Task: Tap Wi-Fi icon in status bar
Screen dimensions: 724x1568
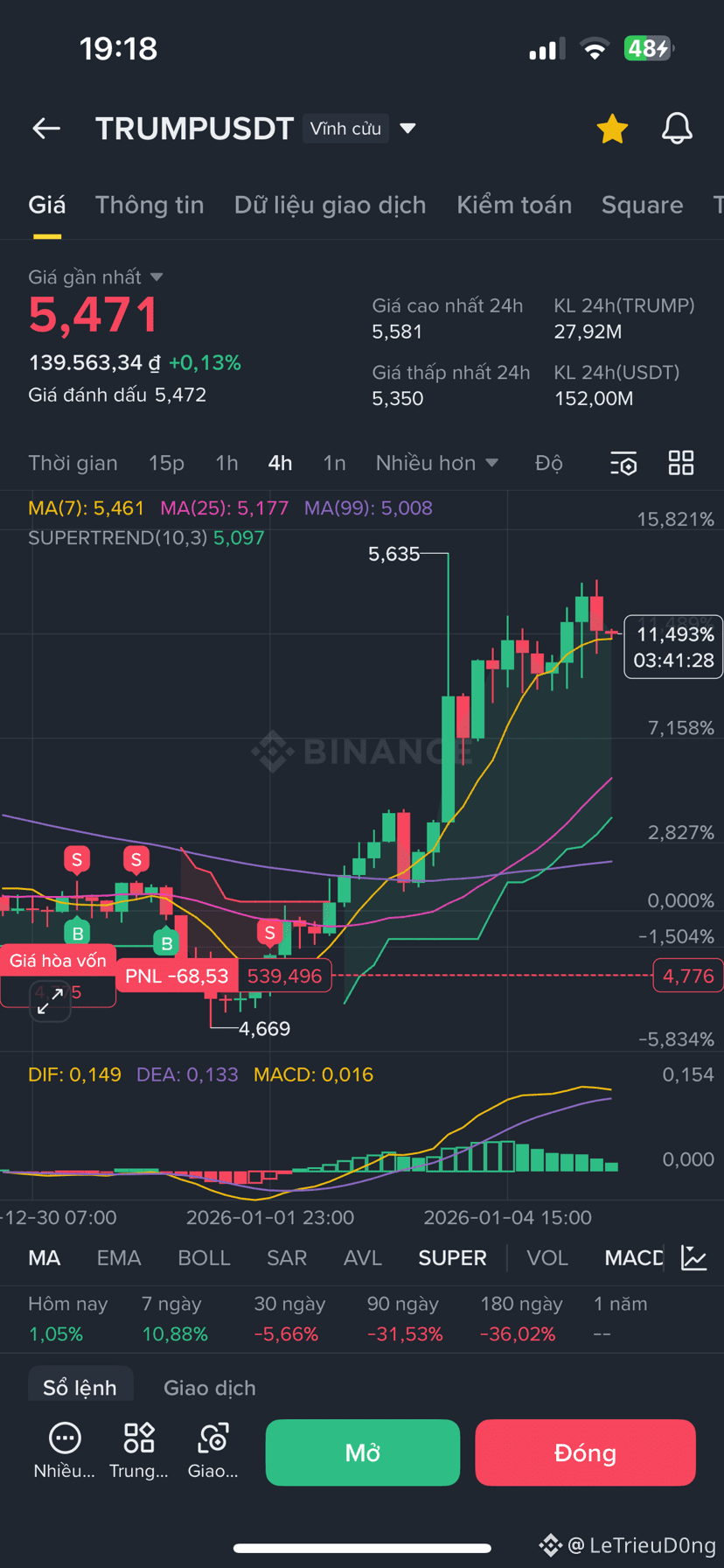Action: click(x=595, y=49)
